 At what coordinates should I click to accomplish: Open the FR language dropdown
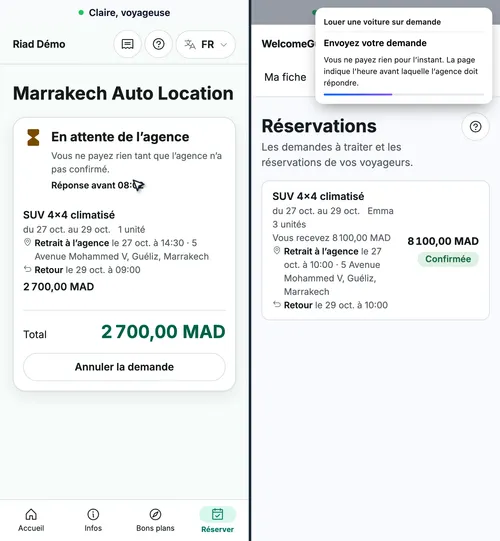tap(206, 45)
